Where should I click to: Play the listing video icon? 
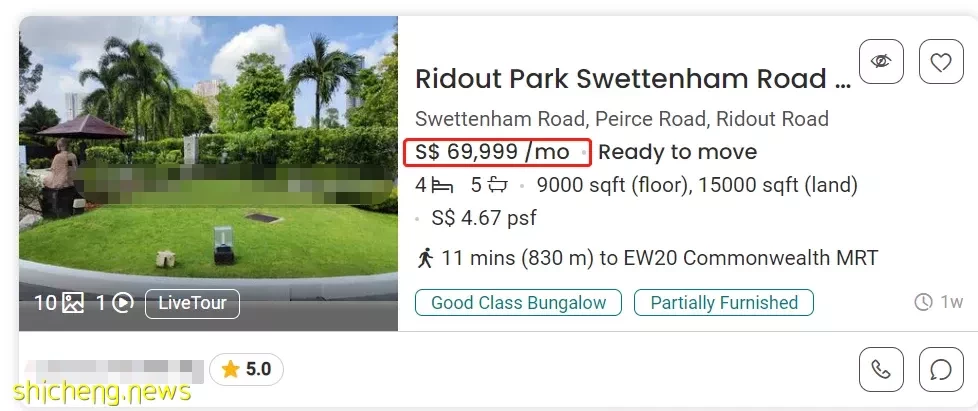(123, 303)
